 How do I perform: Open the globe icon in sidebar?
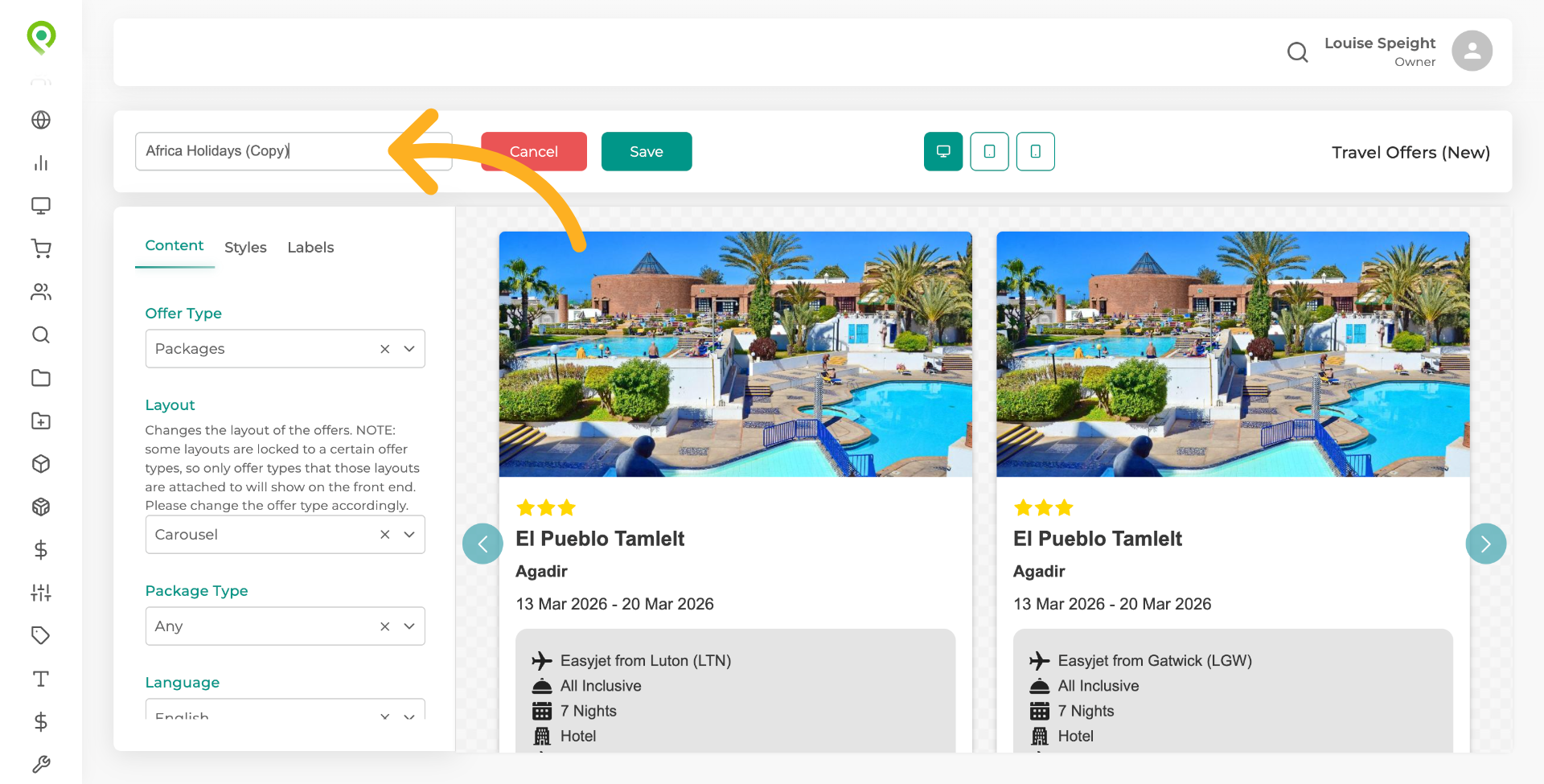click(x=41, y=120)
